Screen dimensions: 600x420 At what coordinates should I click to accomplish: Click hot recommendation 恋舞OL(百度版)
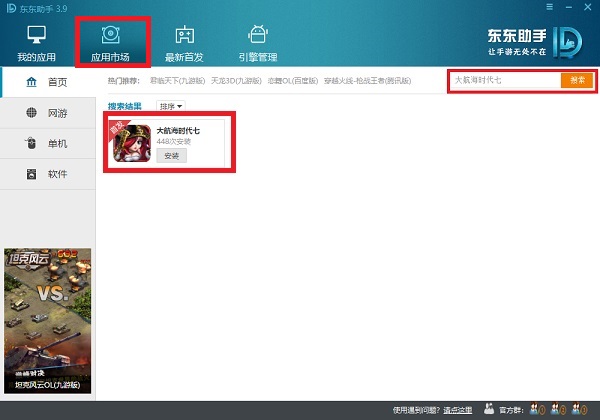point(293,81)
